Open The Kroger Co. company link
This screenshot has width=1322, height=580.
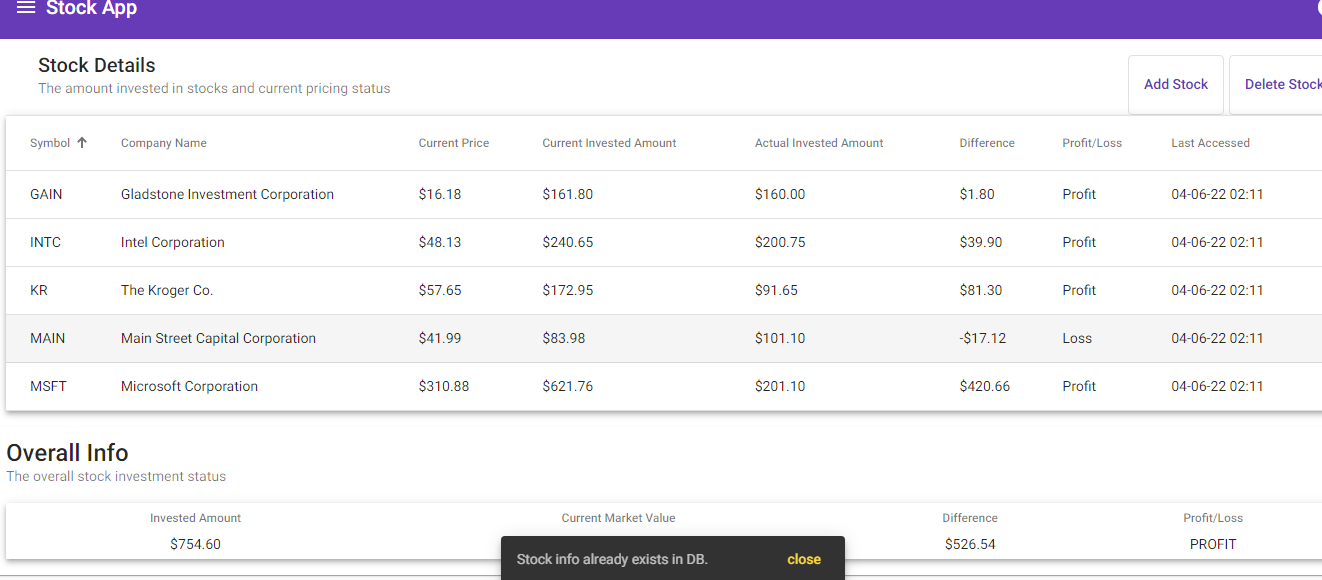click(x=167, y=289)
